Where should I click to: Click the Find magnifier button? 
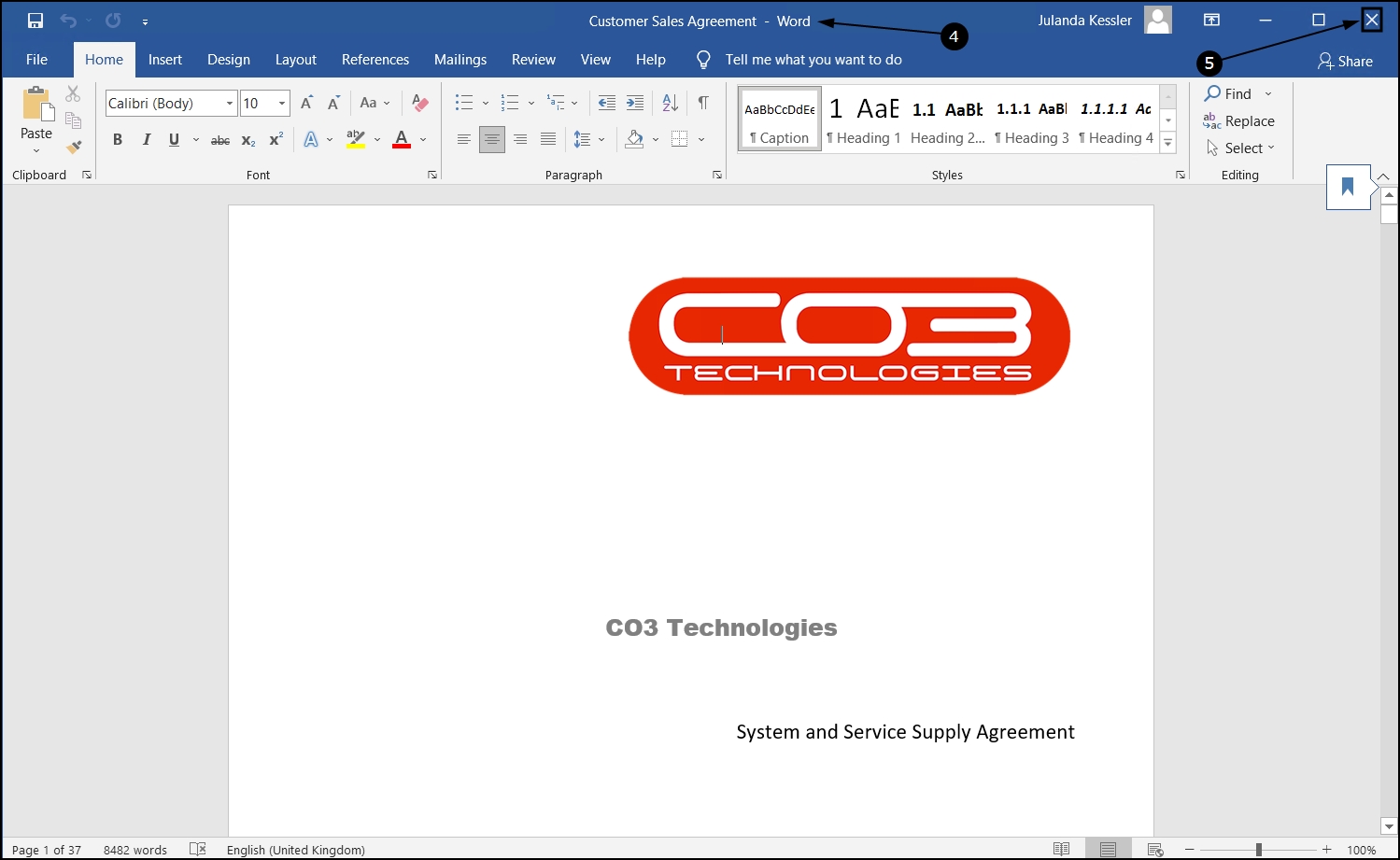(1228, 93)
